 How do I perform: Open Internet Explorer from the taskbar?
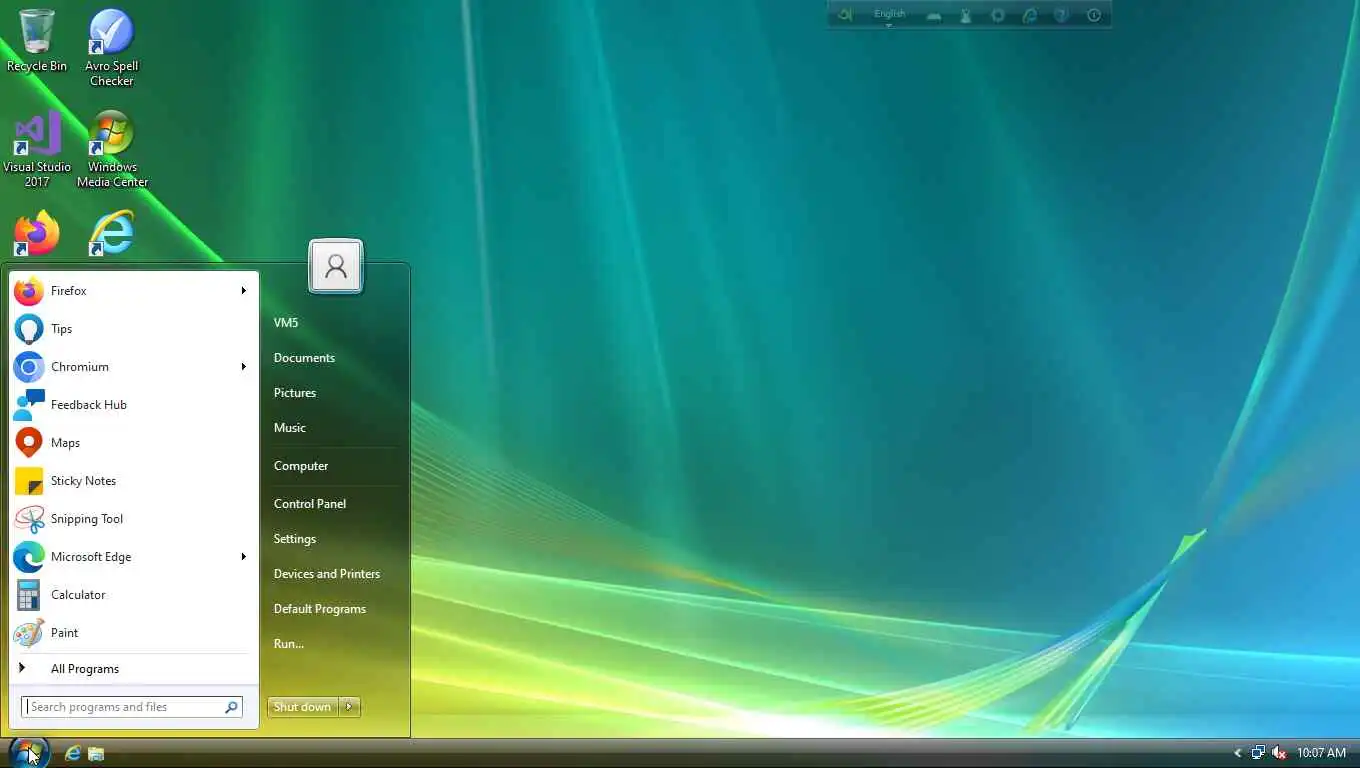tap(72, 753)
